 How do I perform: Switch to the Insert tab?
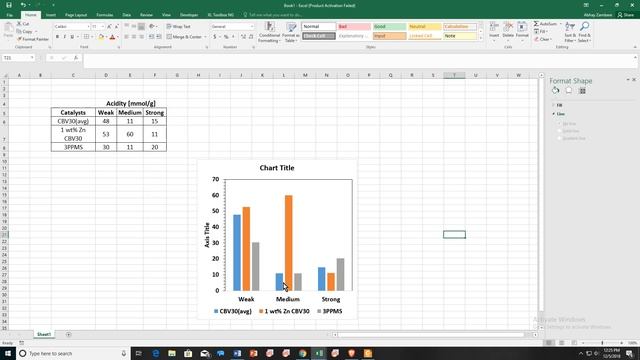51,15
